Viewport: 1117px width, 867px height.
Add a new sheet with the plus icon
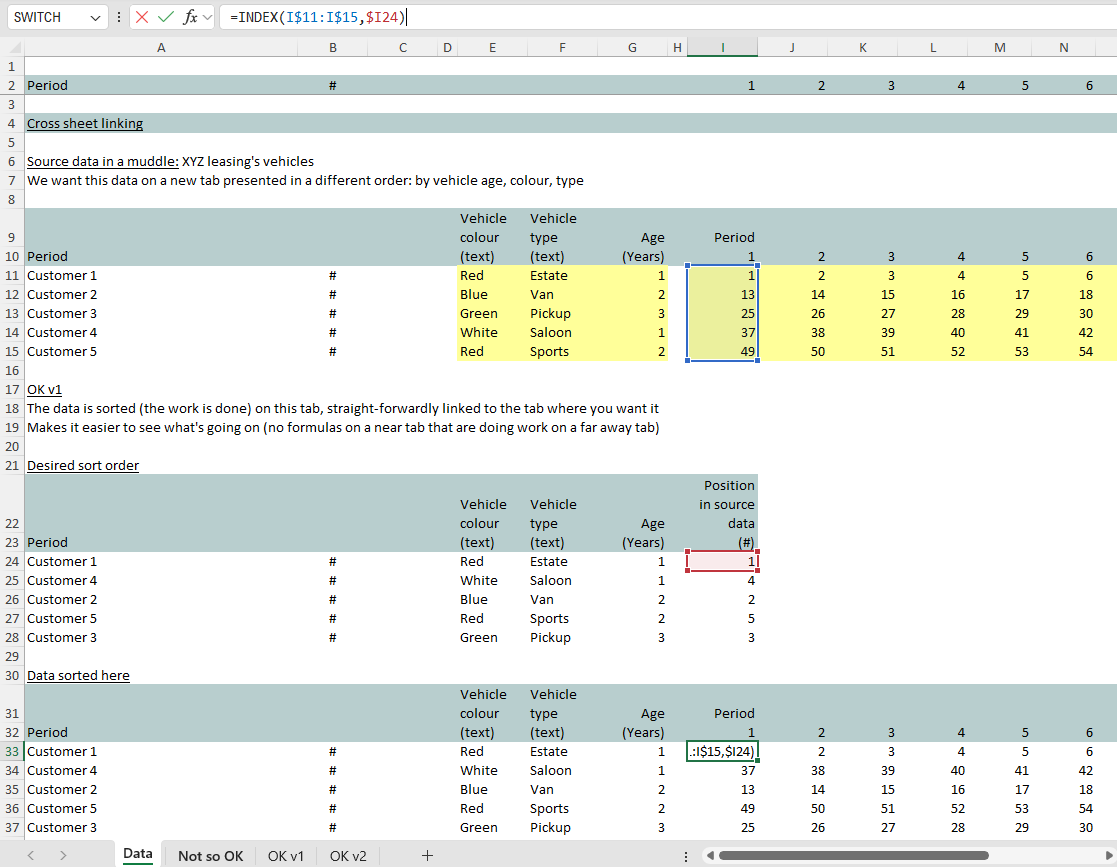427,855
